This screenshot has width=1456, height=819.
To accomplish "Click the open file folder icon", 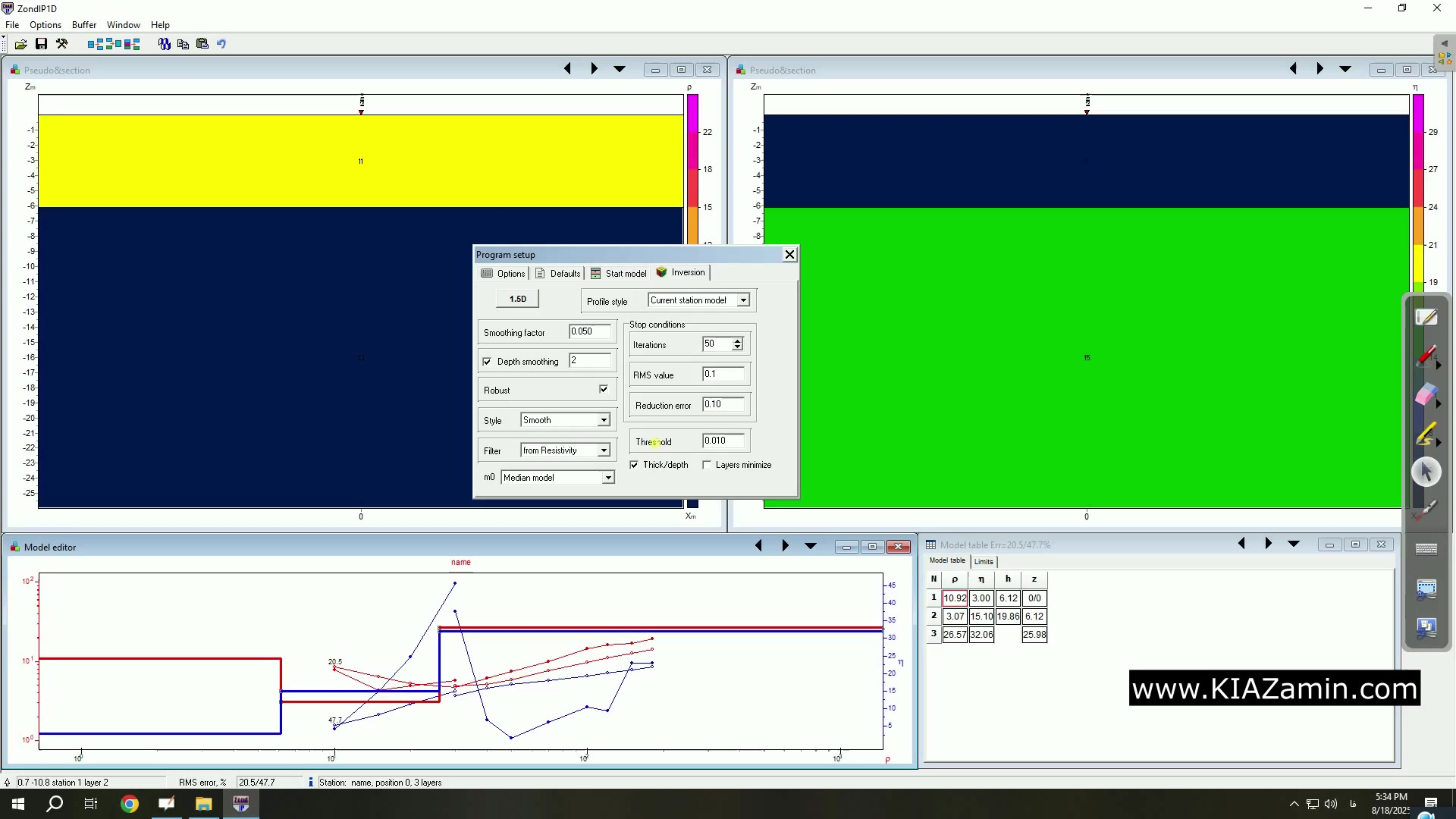I will click(21, 44).
